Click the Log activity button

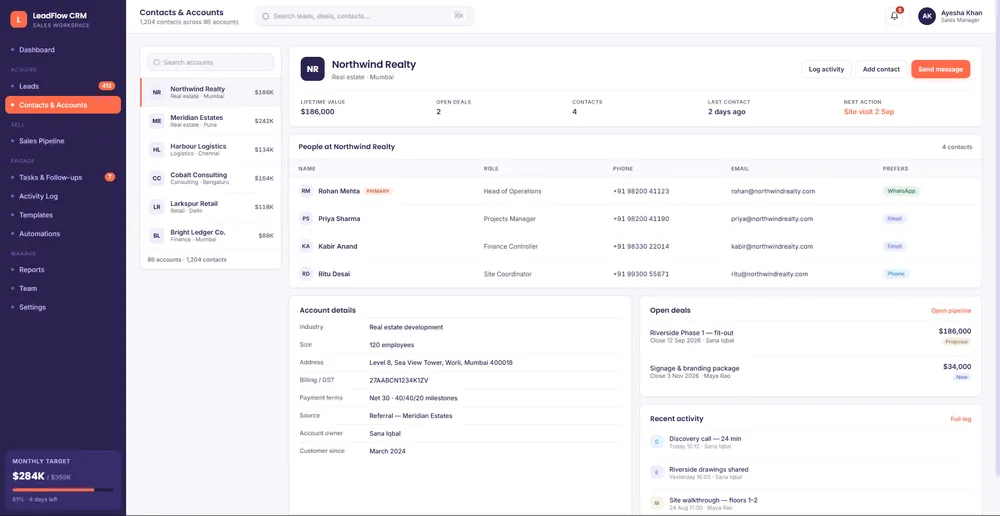pyautogui.click(x=826, y=69)
